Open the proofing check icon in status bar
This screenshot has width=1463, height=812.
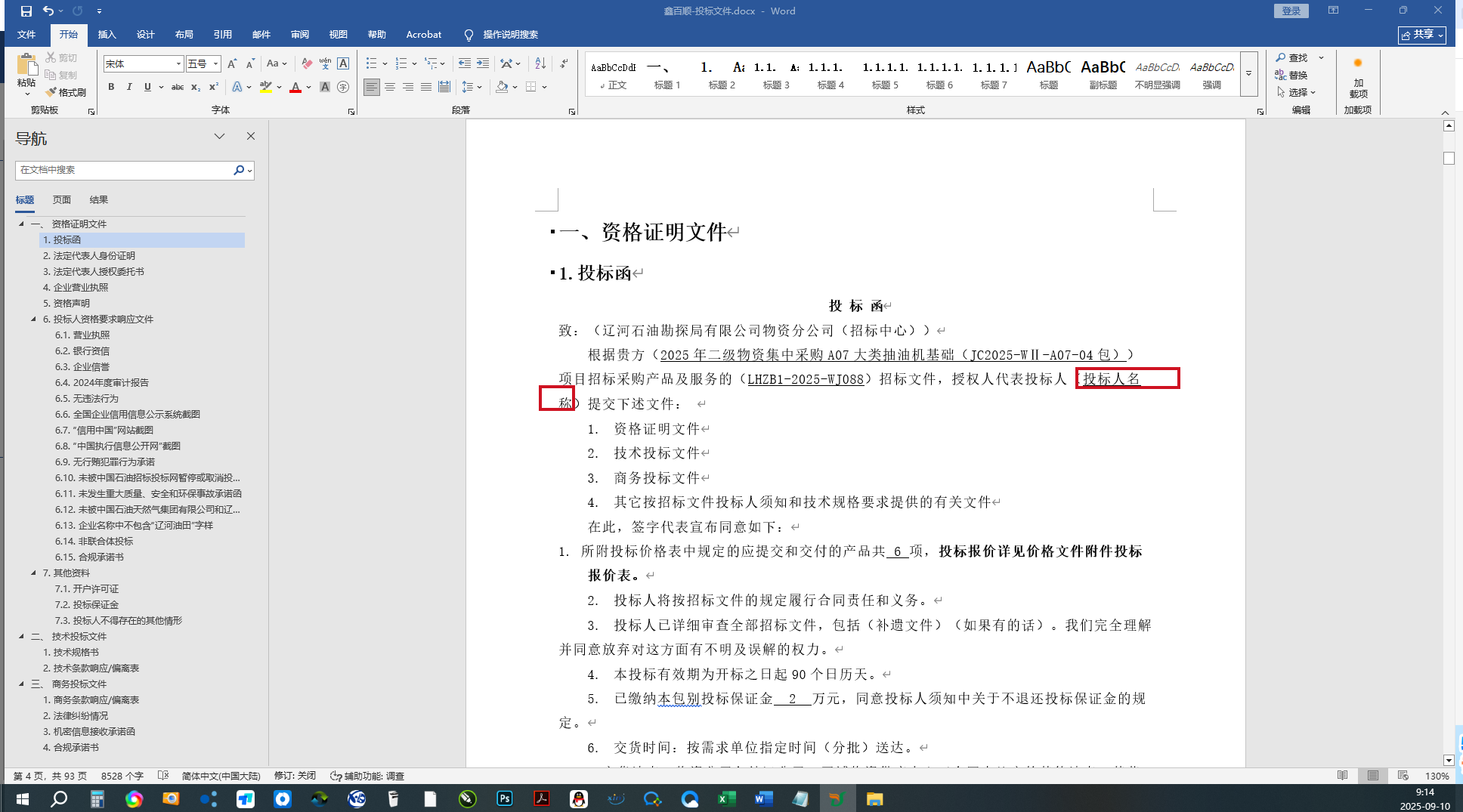point(163,776)
